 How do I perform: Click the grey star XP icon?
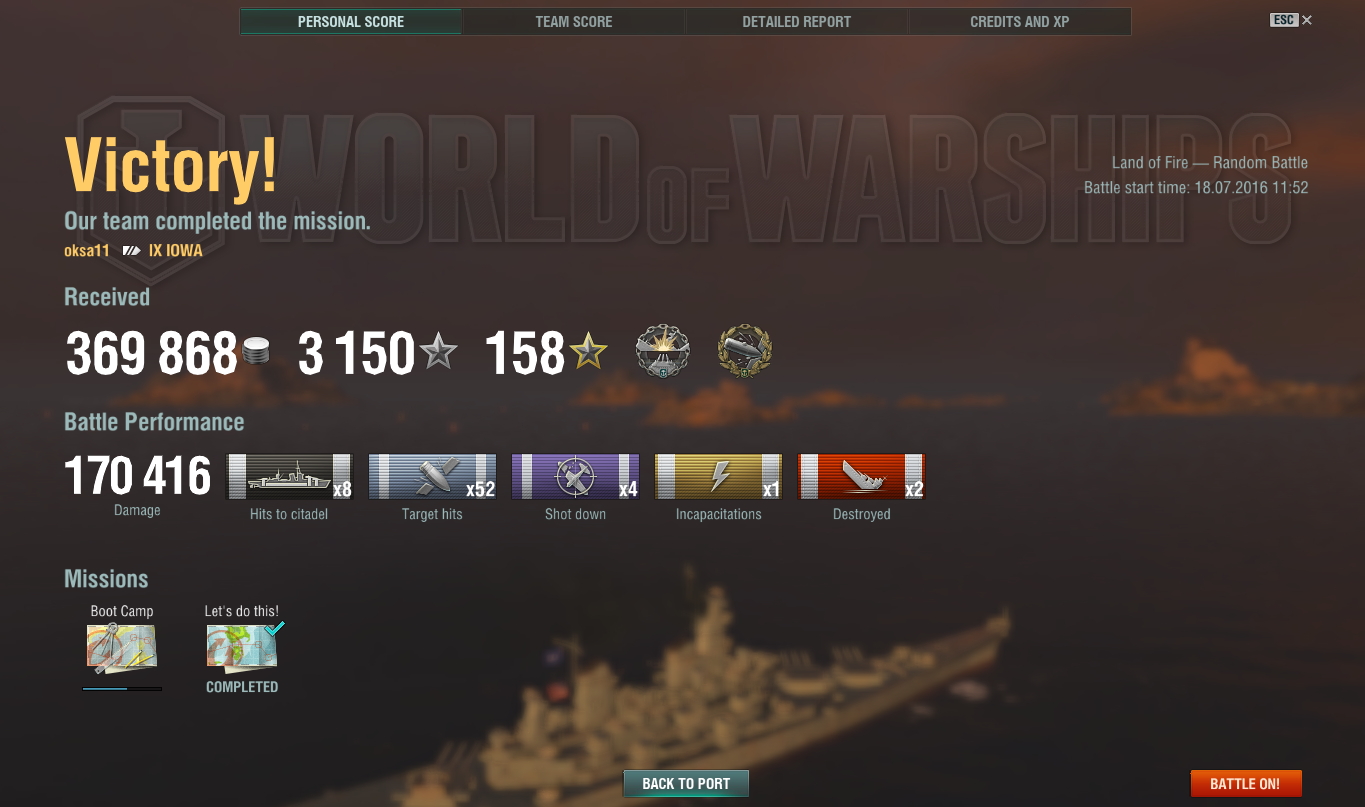pyautogui.click(x=438, y=352)
